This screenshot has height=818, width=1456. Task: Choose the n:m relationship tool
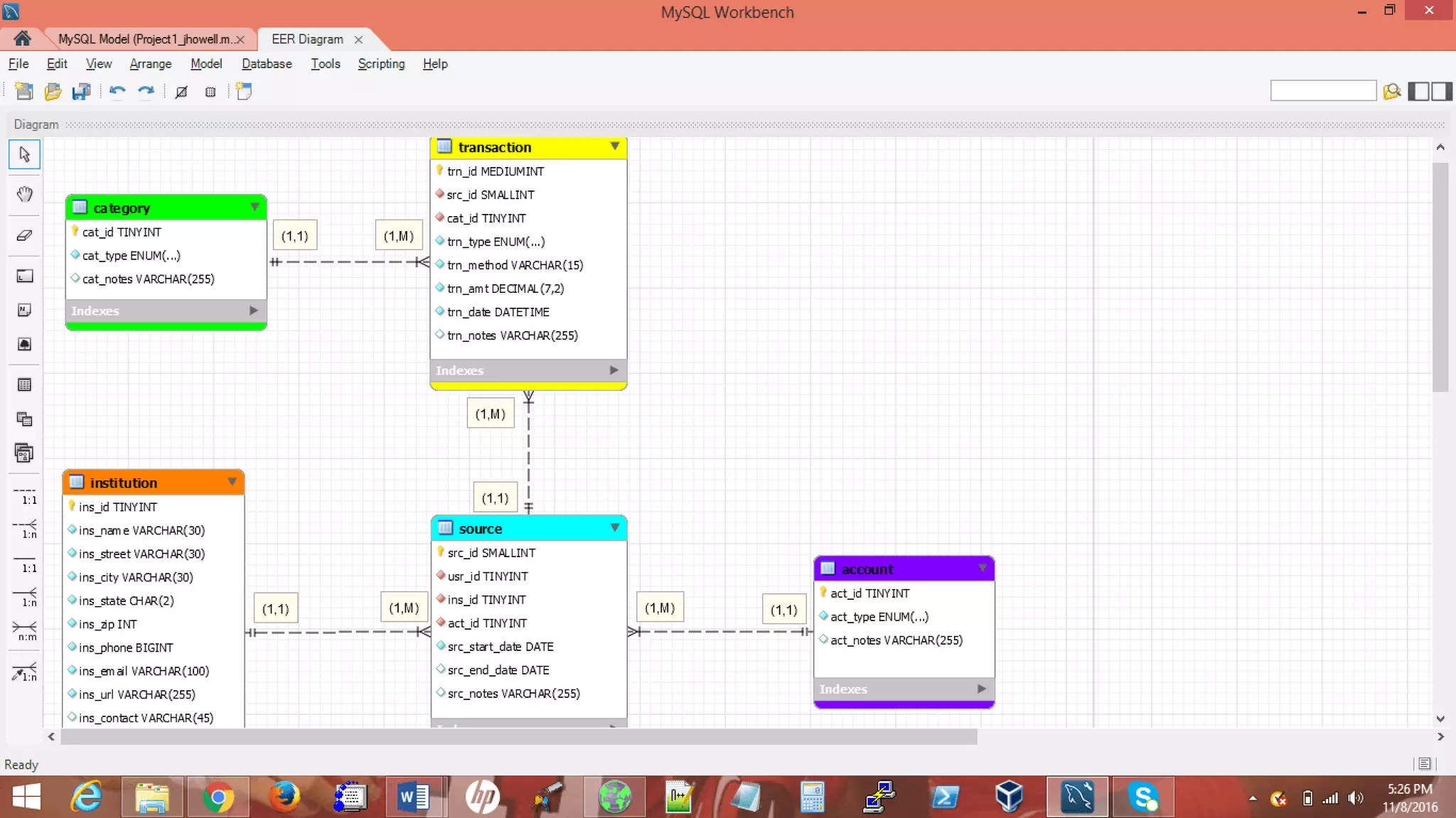24,630
